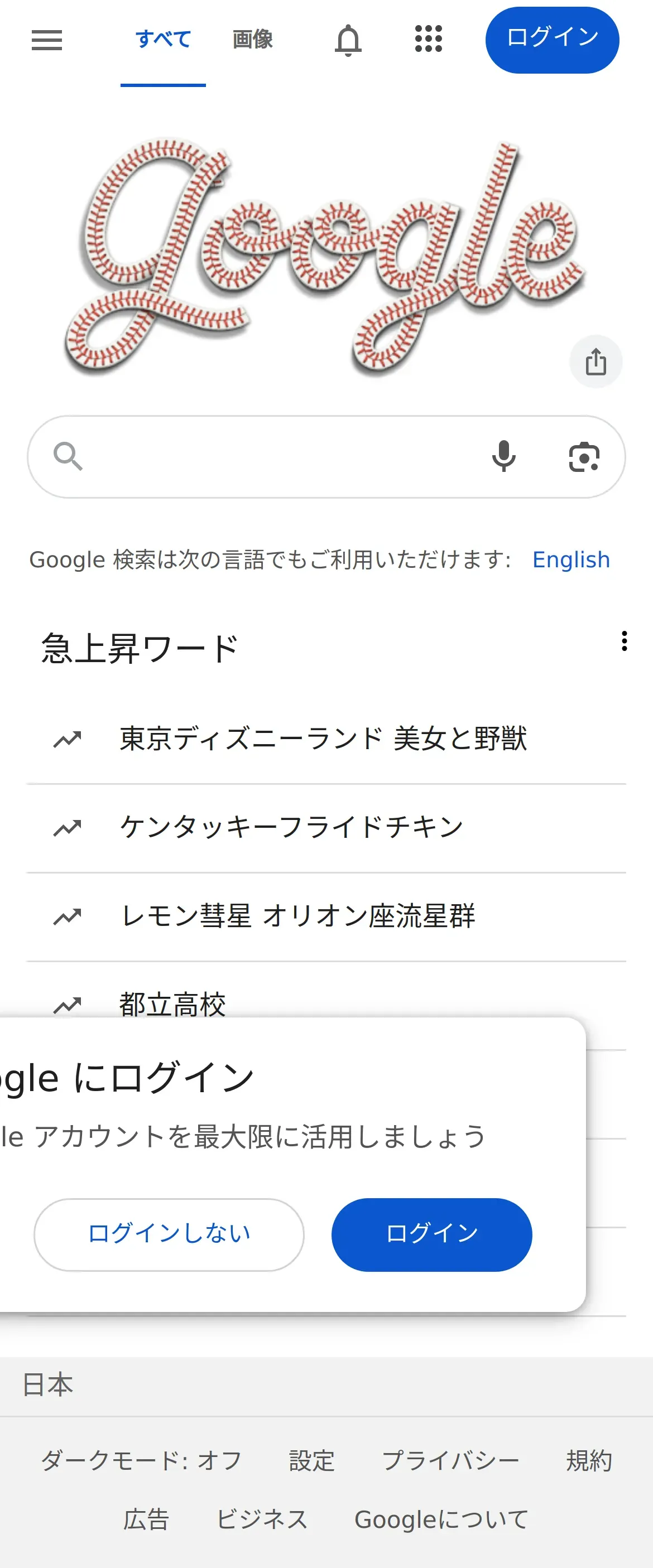
Task: Click the magnifier search icon
Action: (x=68, y=456)
